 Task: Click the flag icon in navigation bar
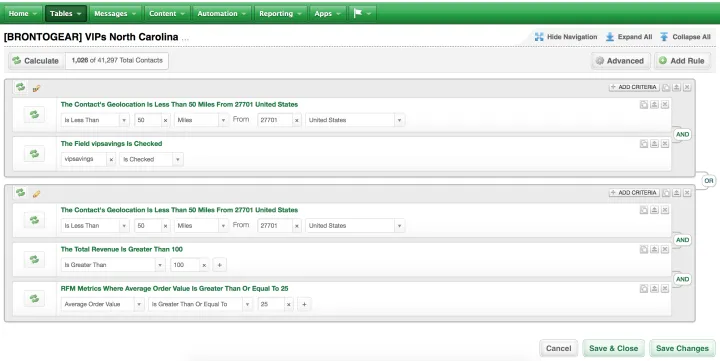[x=358, y=13]
